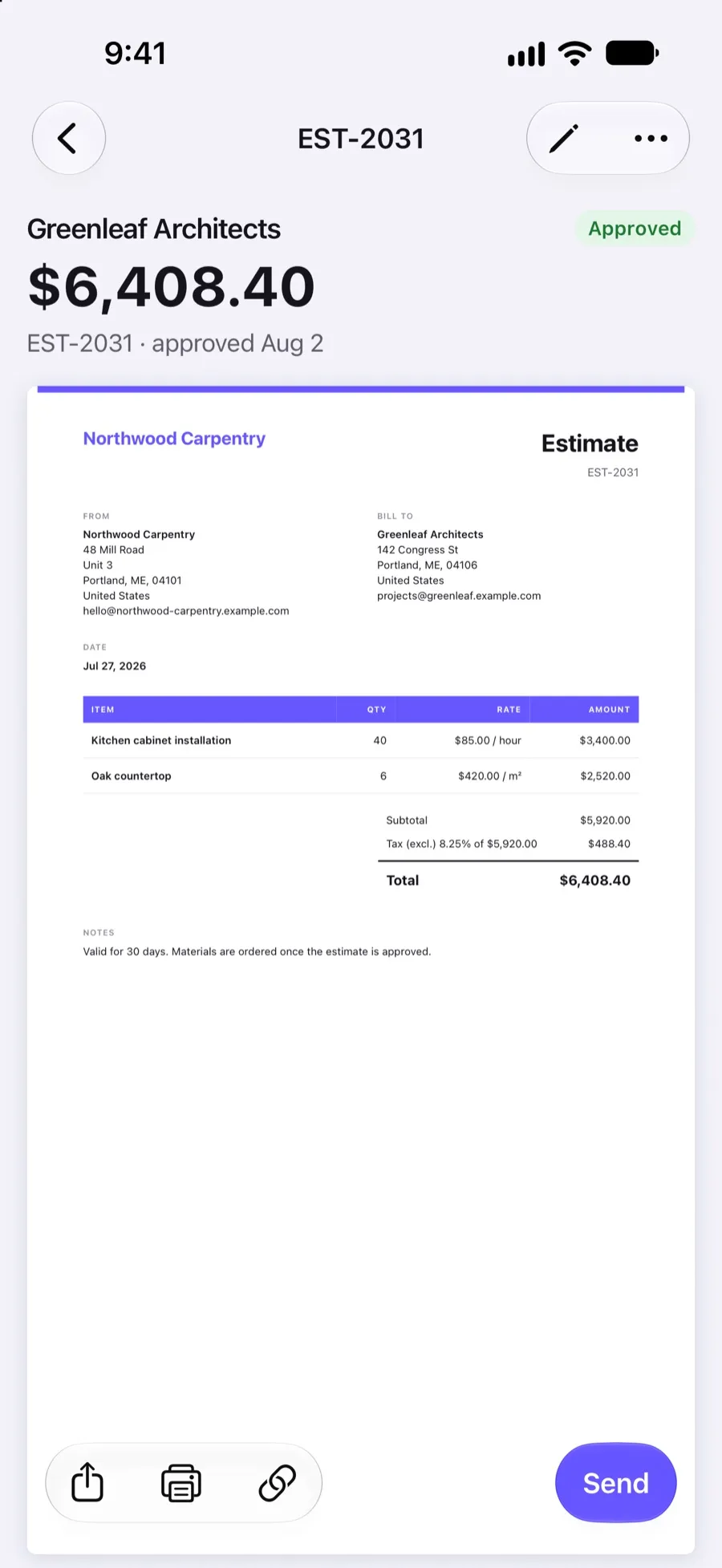
Task: Tap the $2,520.00 amount
Action: pos(605,776)
